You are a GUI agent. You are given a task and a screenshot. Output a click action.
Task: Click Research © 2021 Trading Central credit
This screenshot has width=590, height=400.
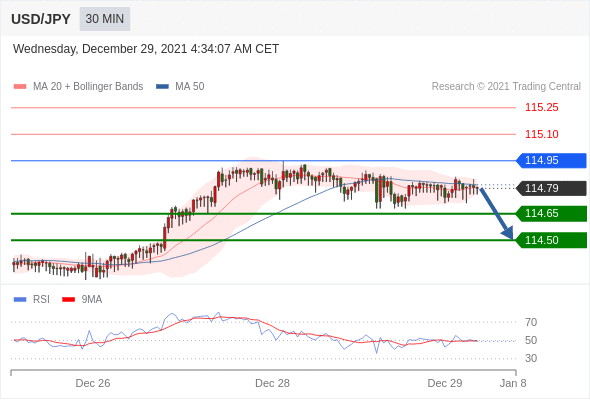pos(506,87)
